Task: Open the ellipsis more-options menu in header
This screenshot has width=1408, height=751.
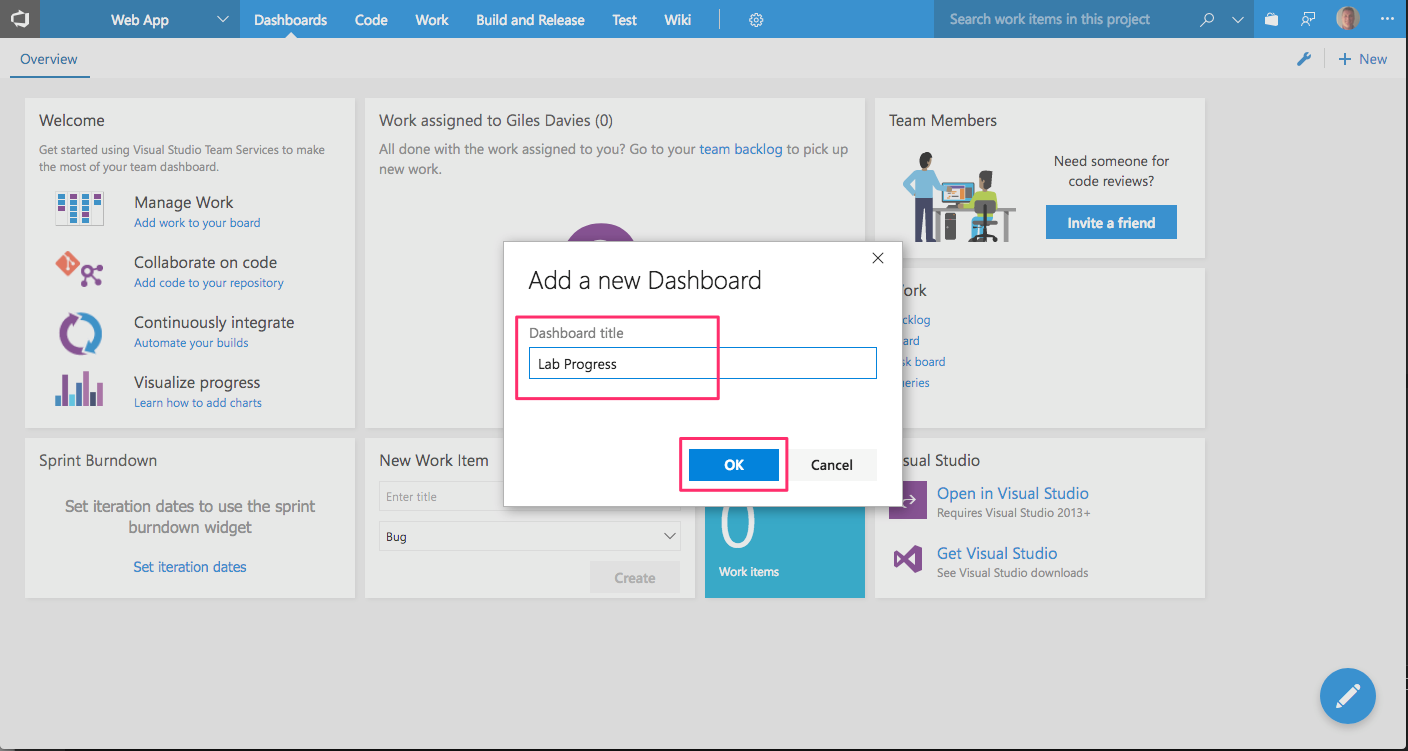Action: (x=1387, y=19)
